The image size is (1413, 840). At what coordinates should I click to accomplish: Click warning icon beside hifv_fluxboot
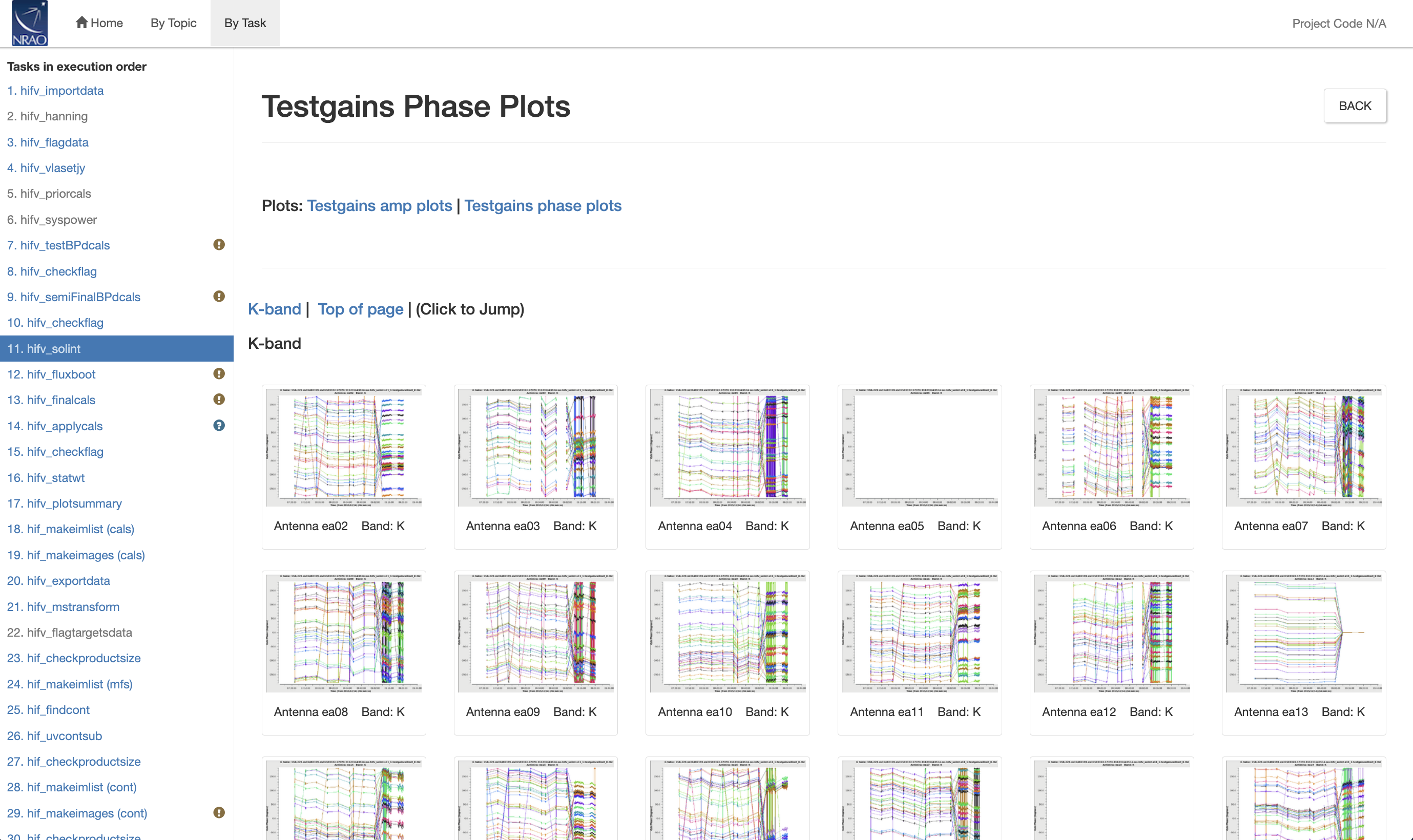tap(219, 373)
